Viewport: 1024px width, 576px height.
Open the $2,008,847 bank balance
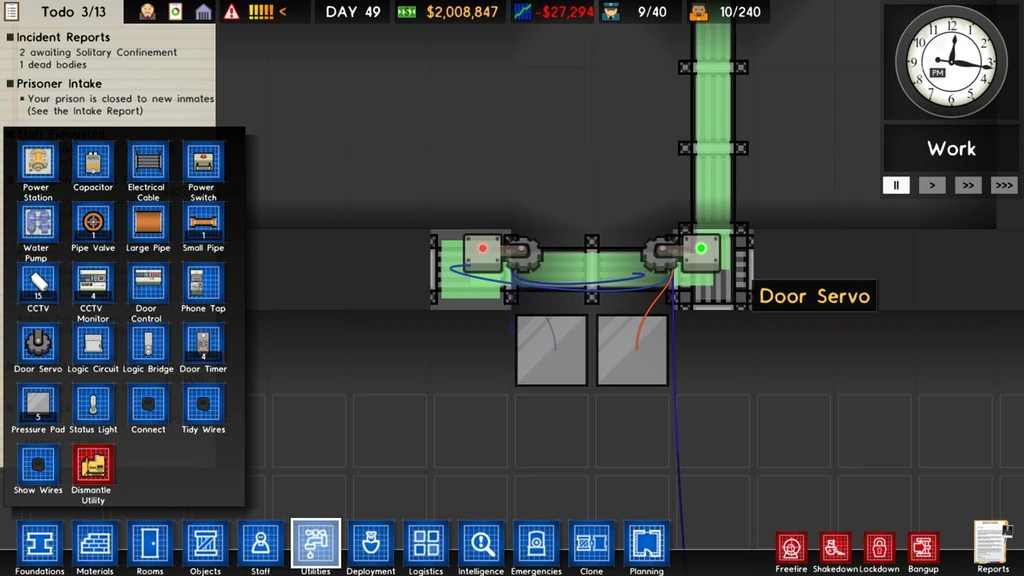point(448,12)
